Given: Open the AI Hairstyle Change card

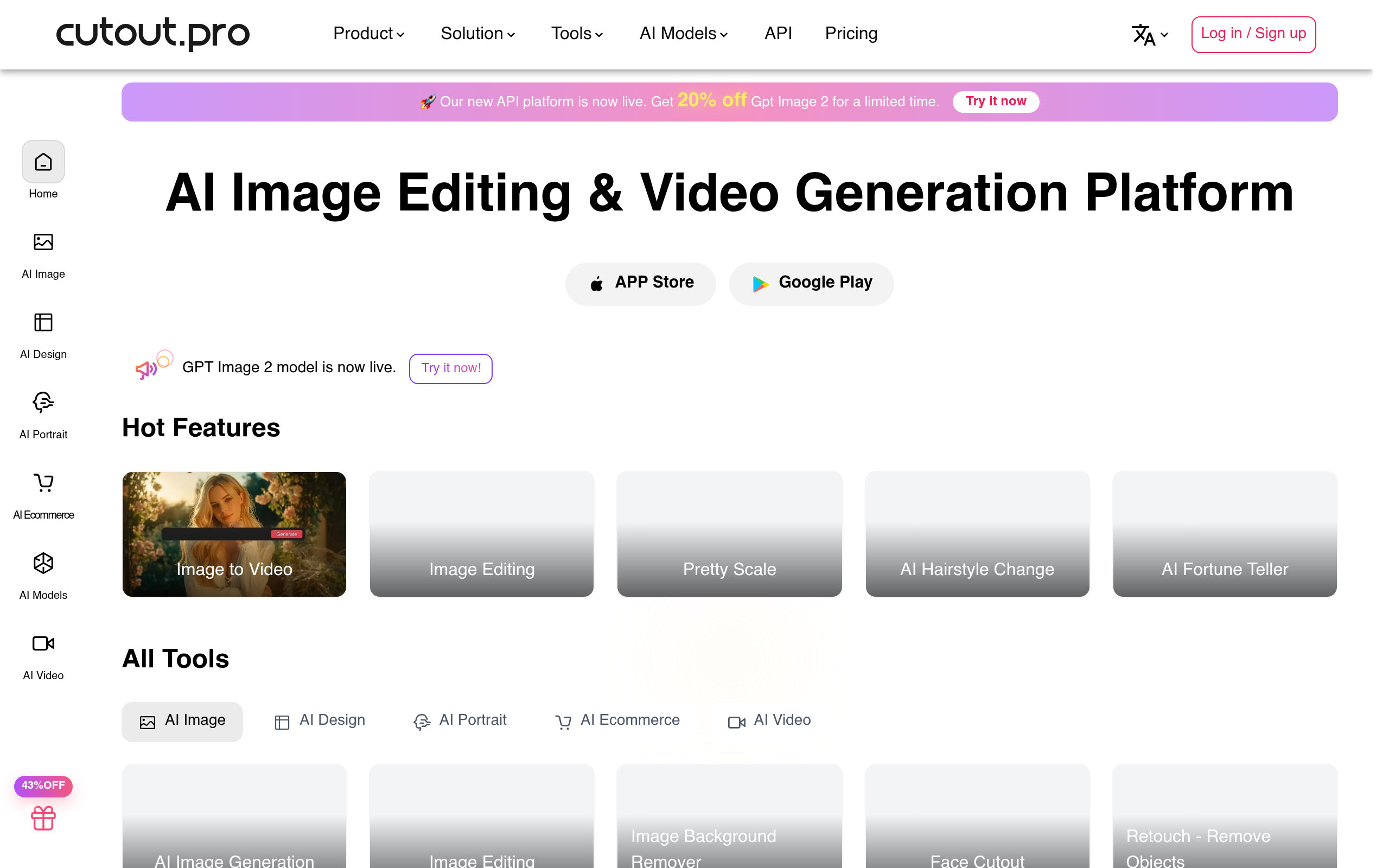Looking at the screenshot, I should pyautogui.click(x=978, y=534).
